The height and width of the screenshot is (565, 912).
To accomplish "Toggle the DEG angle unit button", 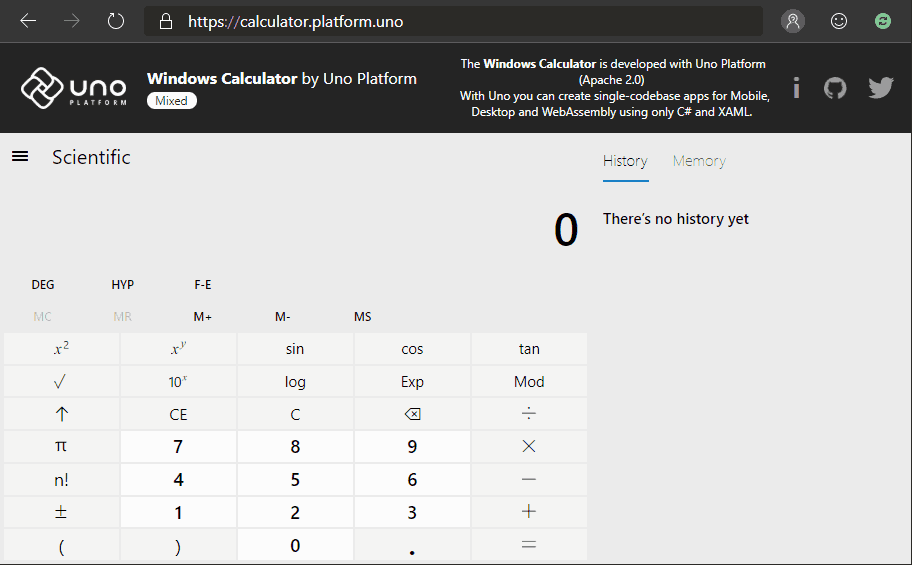I will 42,285.
